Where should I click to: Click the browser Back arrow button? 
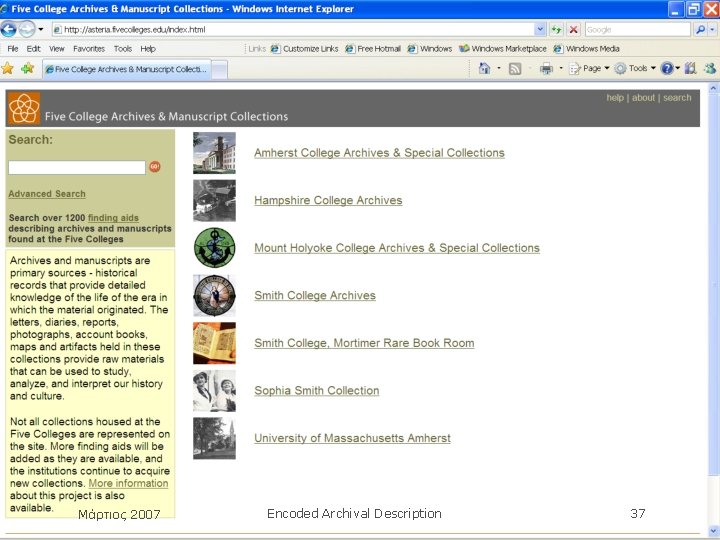click(x=9, y=29)
